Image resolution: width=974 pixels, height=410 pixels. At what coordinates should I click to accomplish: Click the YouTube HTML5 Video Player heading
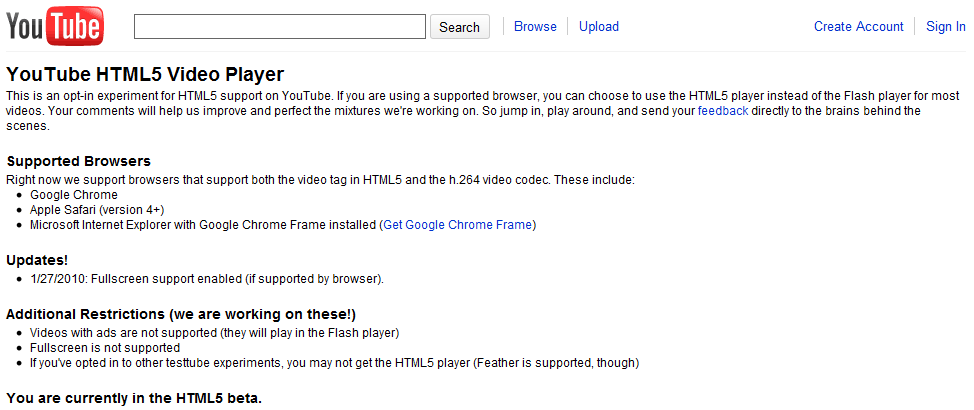[x=145, y=75]
